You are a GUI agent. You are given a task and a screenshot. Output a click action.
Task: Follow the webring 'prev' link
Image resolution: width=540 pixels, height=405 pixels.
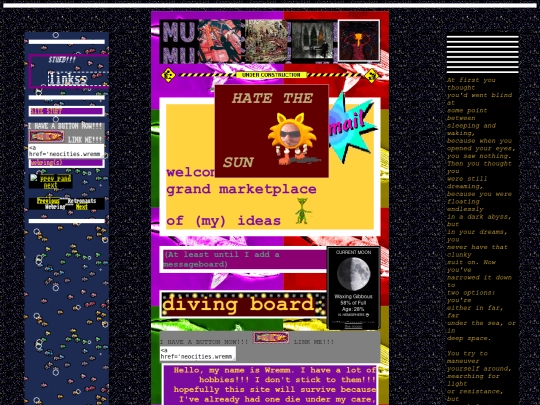(47, 178)
